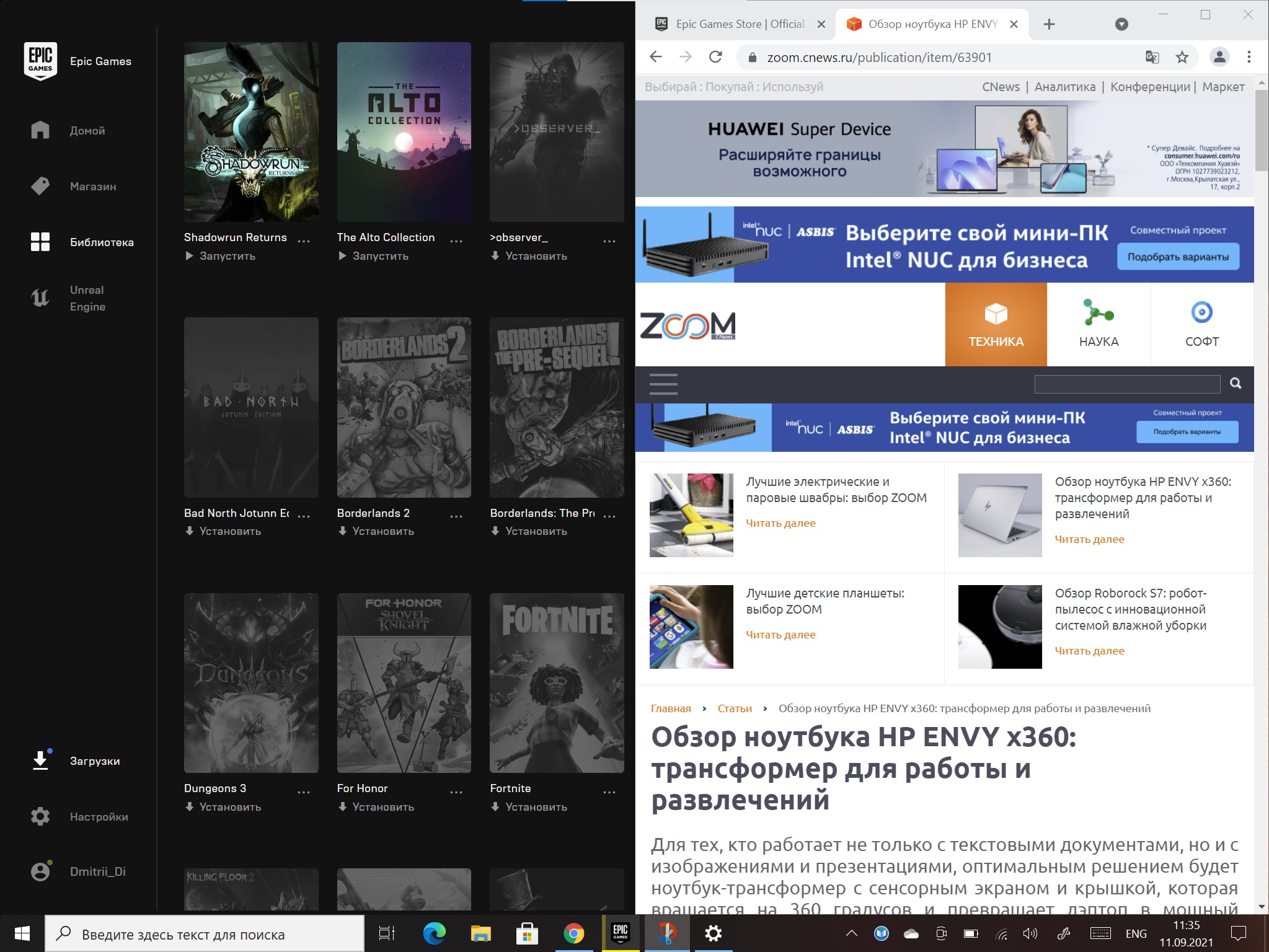Switch to Epic Games Store browser tab
Image resolution: width=1269 pixels, height=952 pixels.
738,24
